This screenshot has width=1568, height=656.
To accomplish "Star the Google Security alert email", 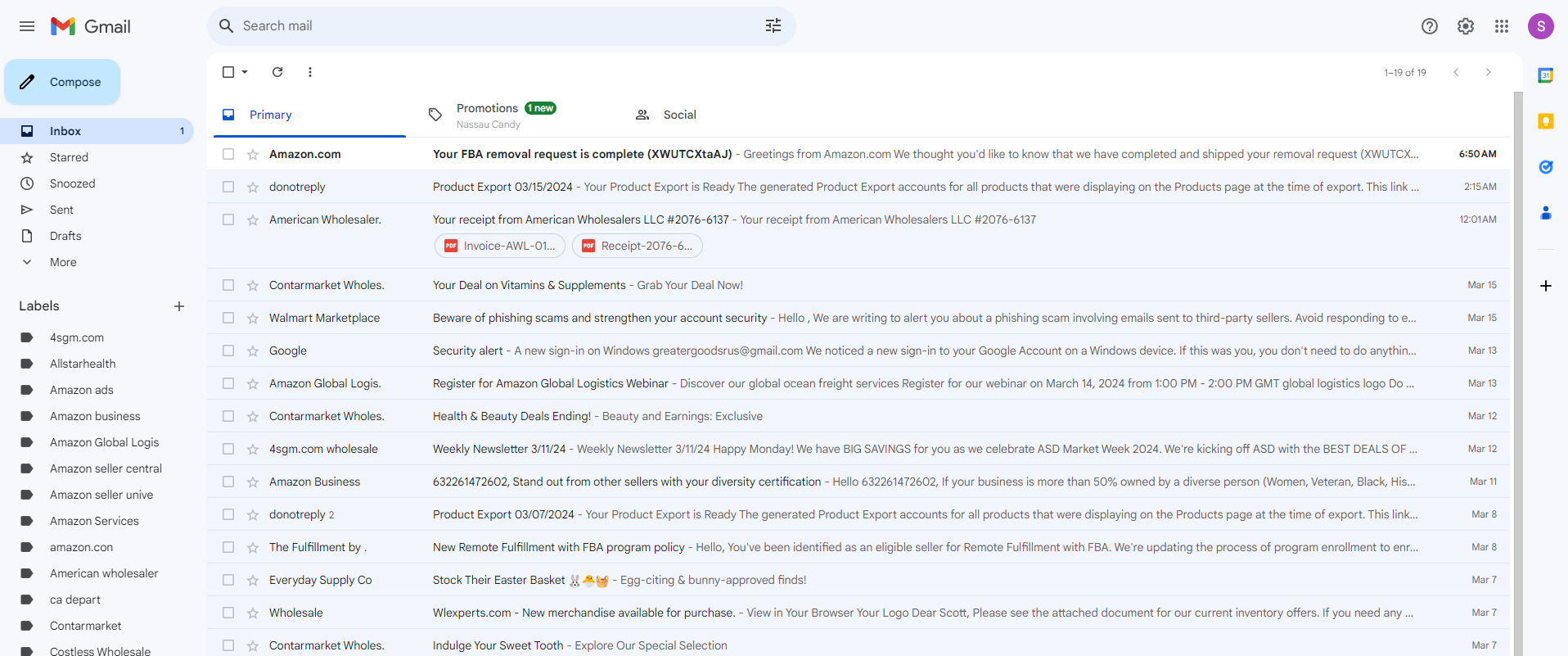I will click(x=253, y=351).
